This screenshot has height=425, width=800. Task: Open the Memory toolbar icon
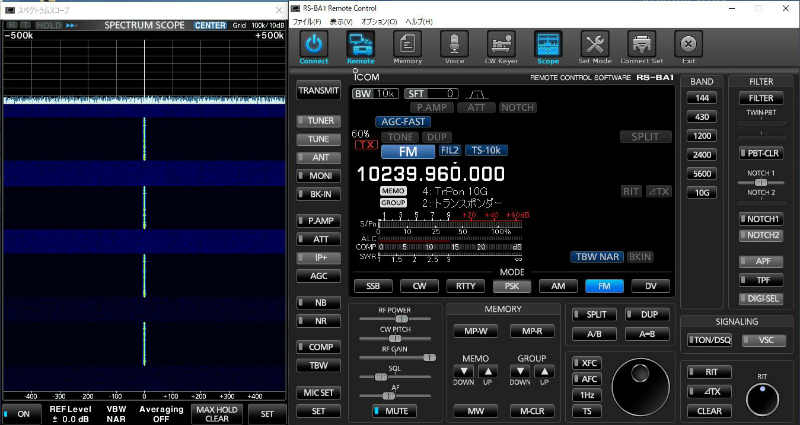click(x=407, y=44)
